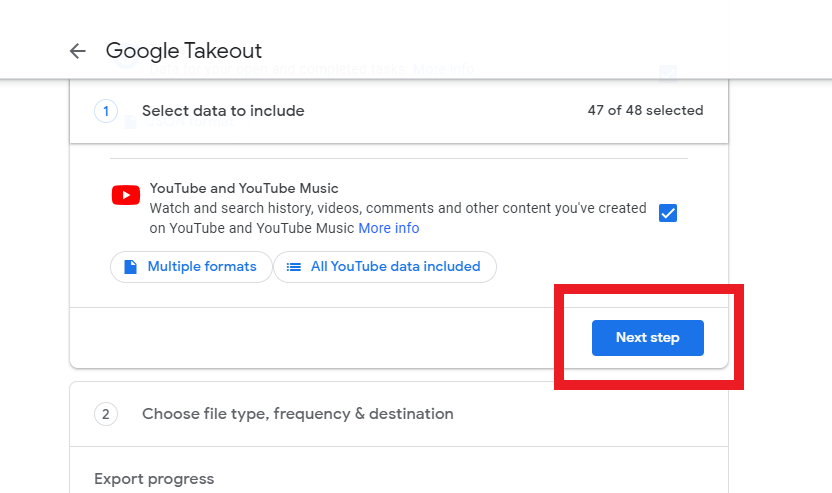832x493 pixels.
Task: Click the Watch and search history description text
Action: [398, 218]
